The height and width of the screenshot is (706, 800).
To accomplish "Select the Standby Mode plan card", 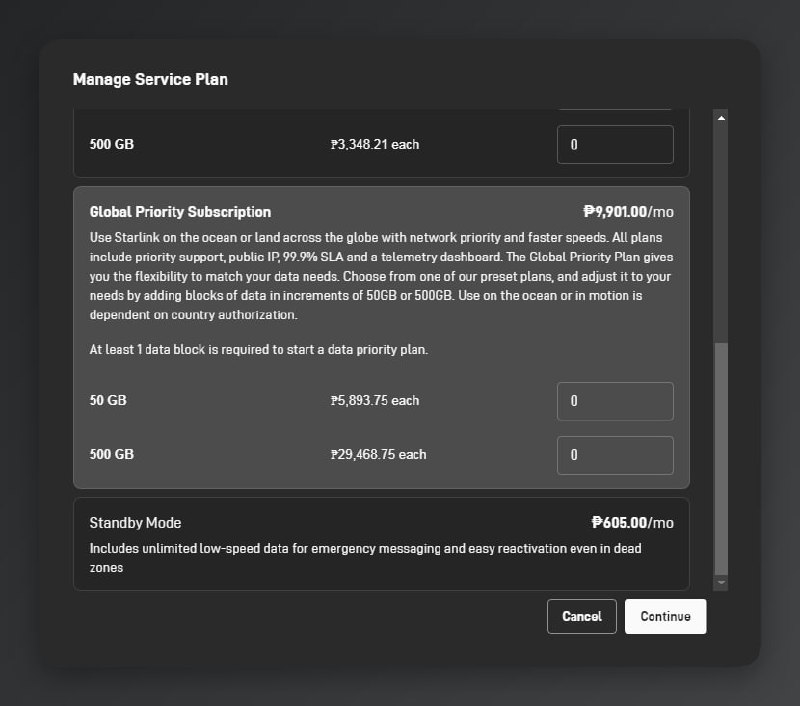I will pos(382,544).
